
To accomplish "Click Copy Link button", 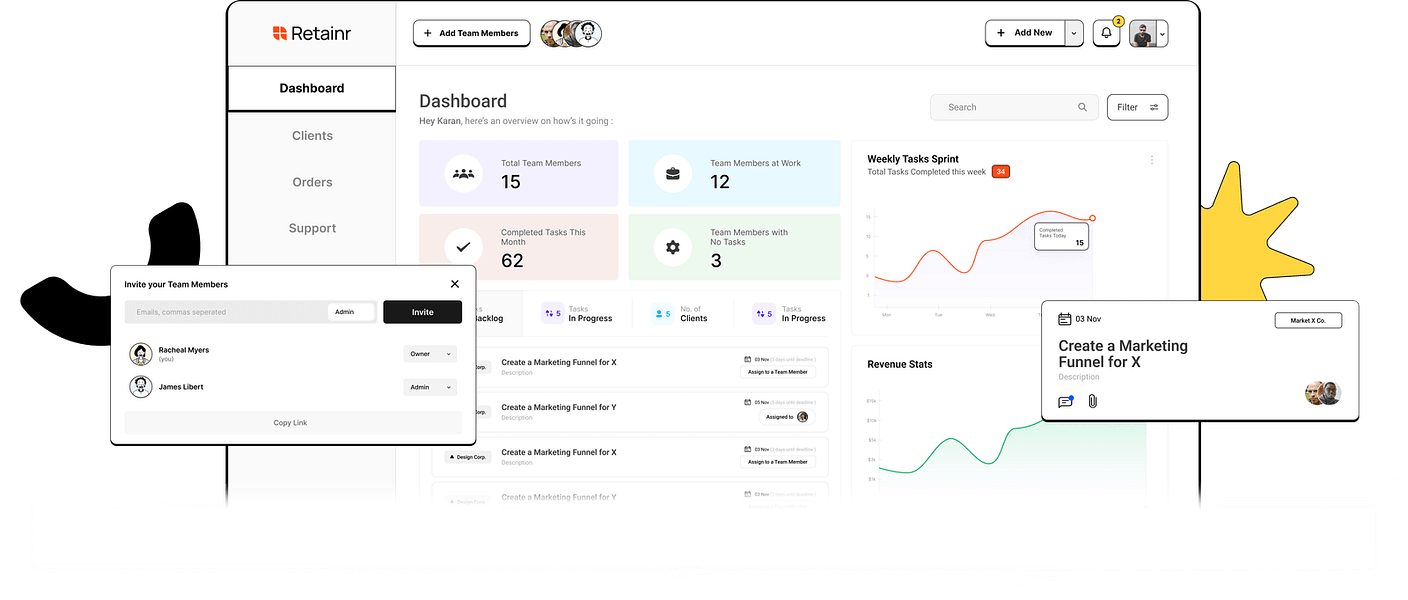I will [291, 423].
